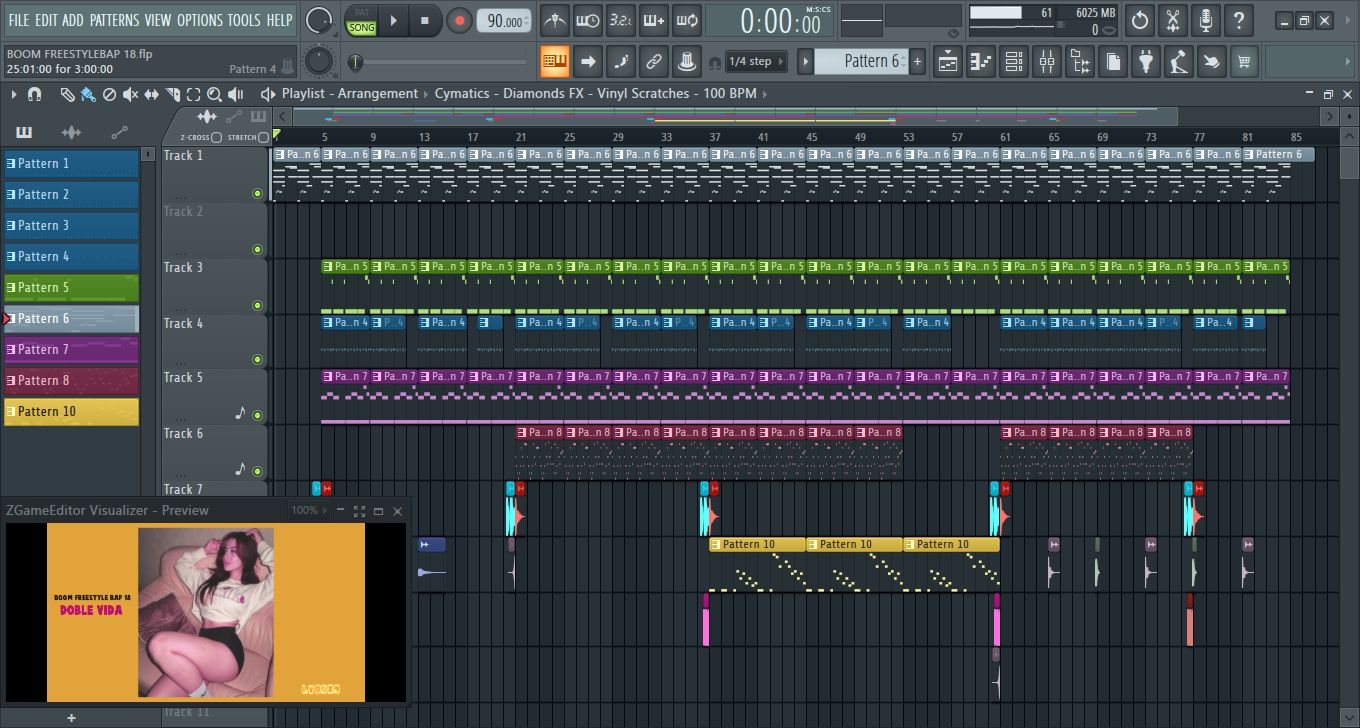This screenshot has width=1360, height=728.
Task: Open the Pattern 6 selector dropdown
Action: click(x=861, y=61)
